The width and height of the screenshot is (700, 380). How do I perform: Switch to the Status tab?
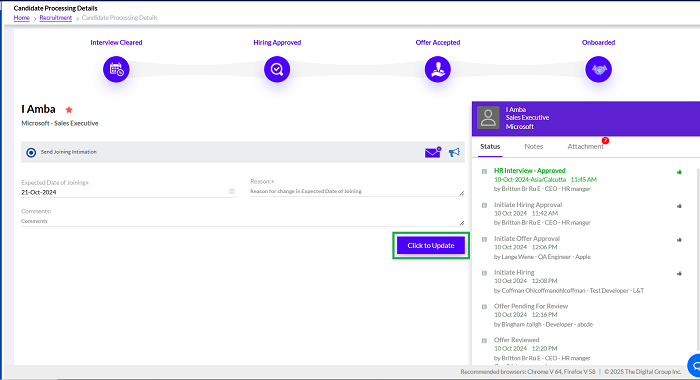[490, 146]
